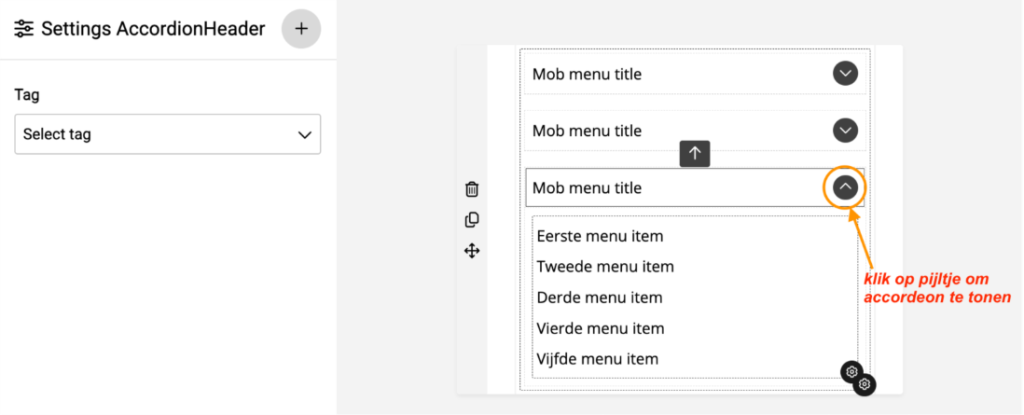
Task: Click Eerste menu item
Action: (600, 236)
